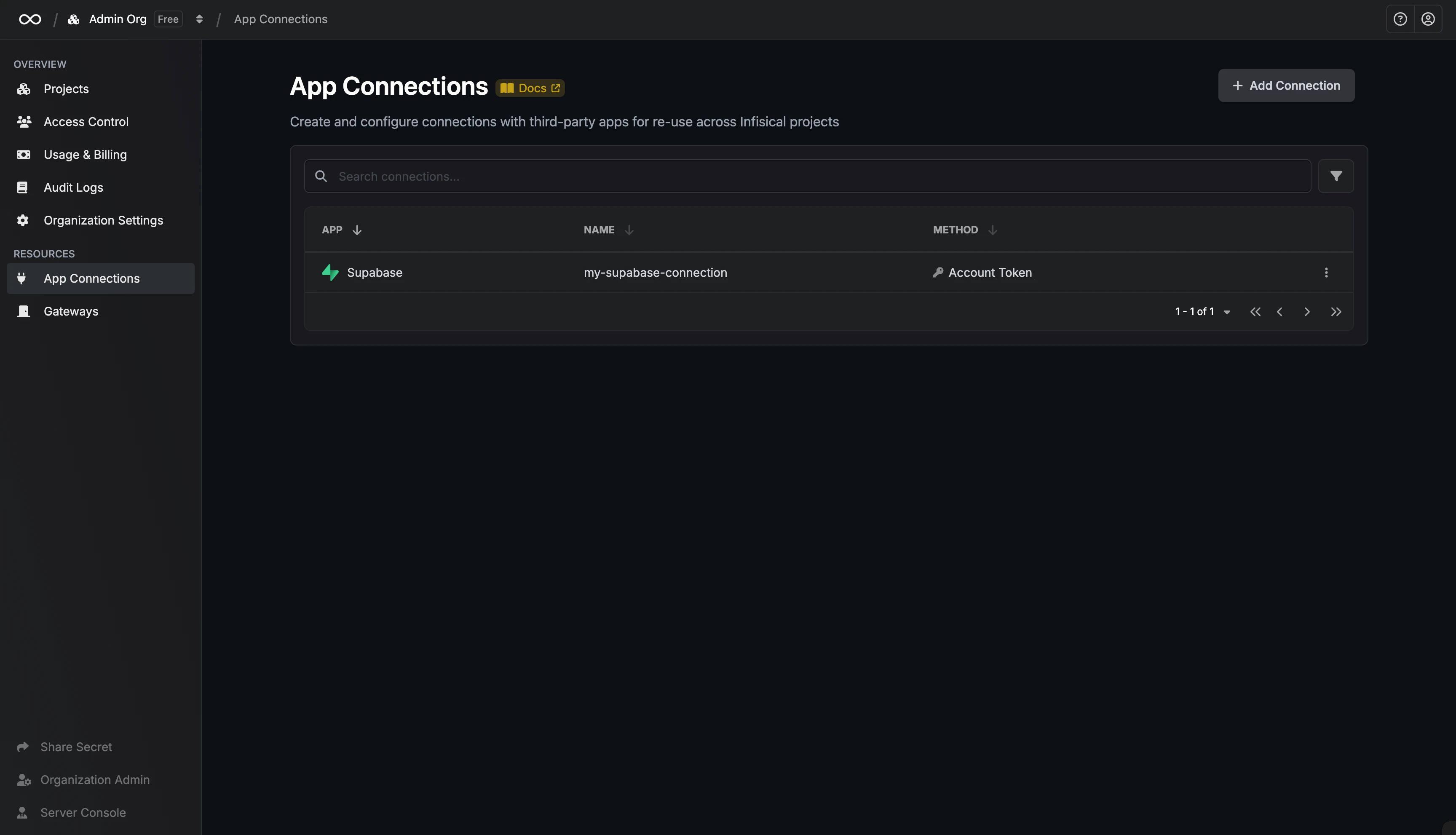The image size is (1456, 835).
Task: Sort by NAME column arrow
Action: point(629,230)
